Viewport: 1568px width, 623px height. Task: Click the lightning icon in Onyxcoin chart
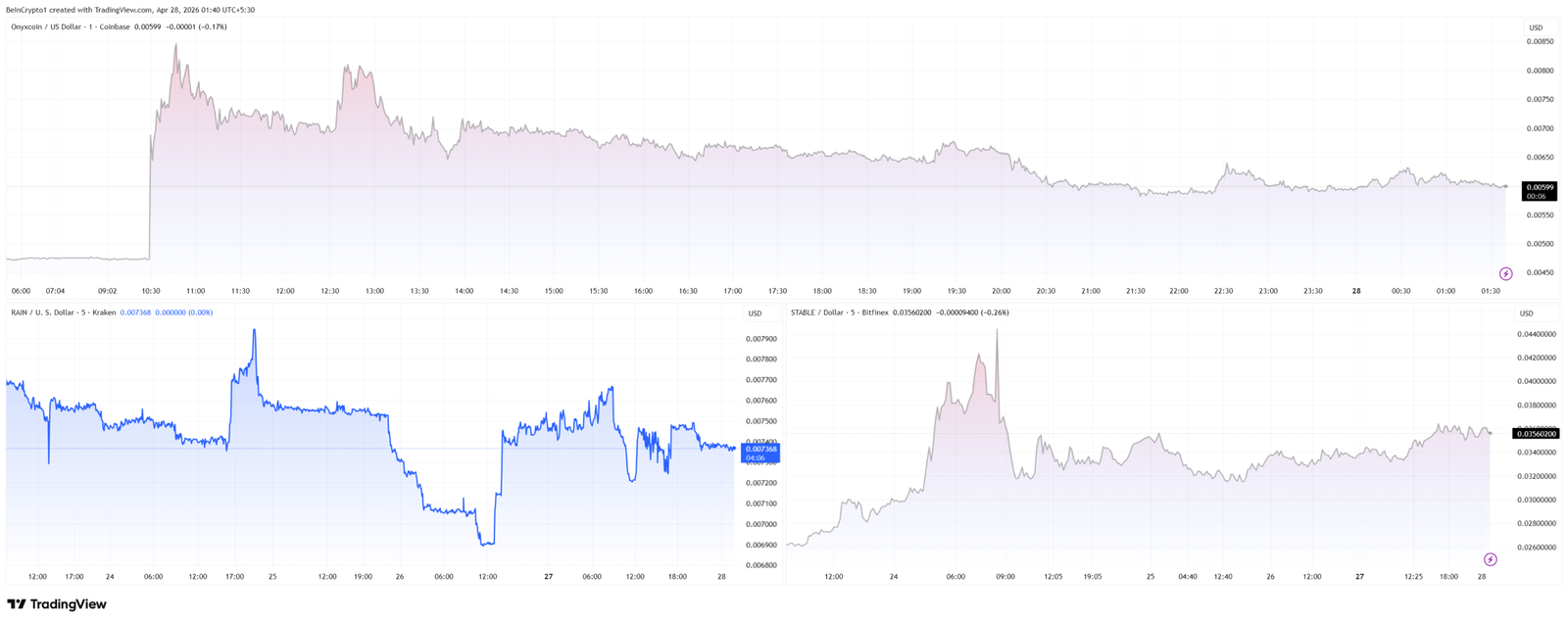(1505, 274)
